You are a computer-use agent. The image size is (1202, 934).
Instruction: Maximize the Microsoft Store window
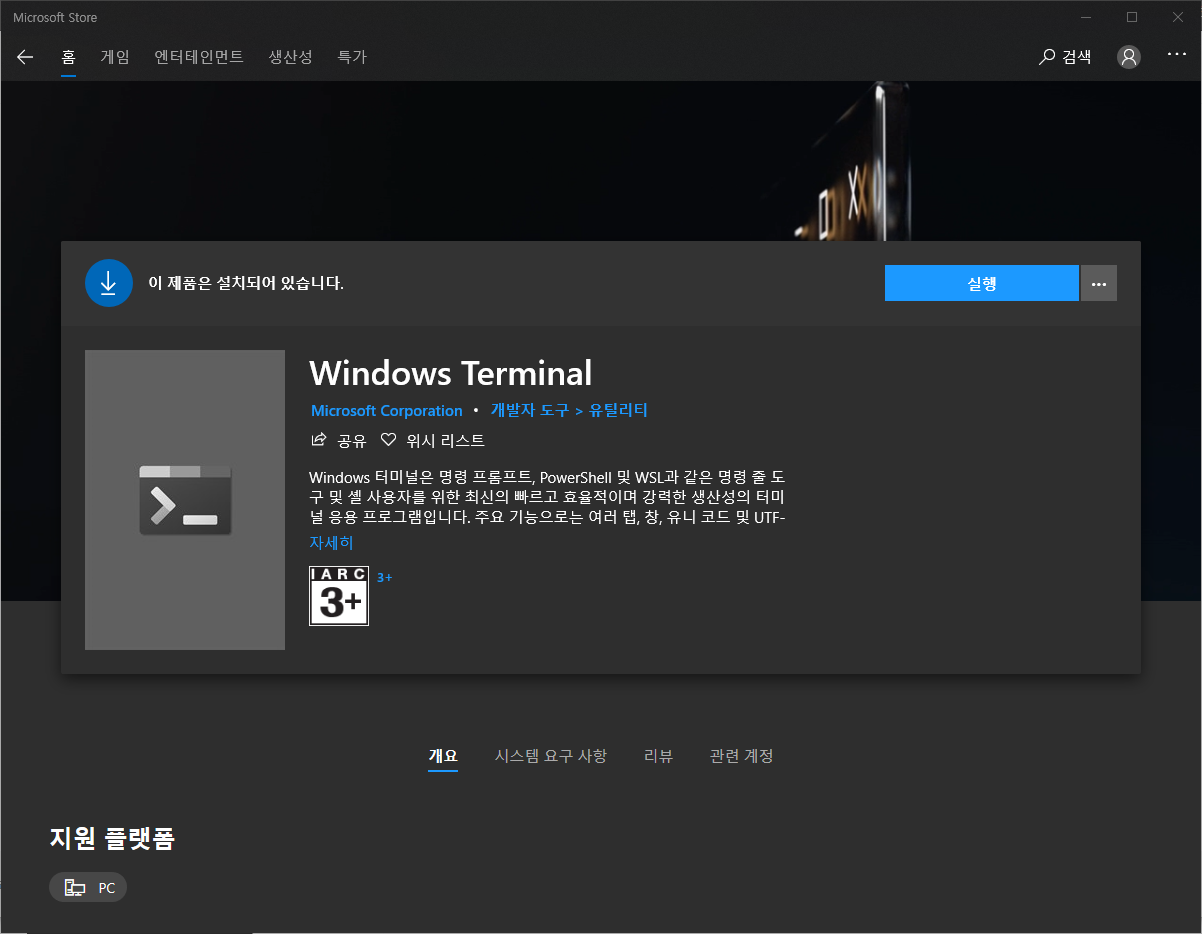tap(1132, 17)
